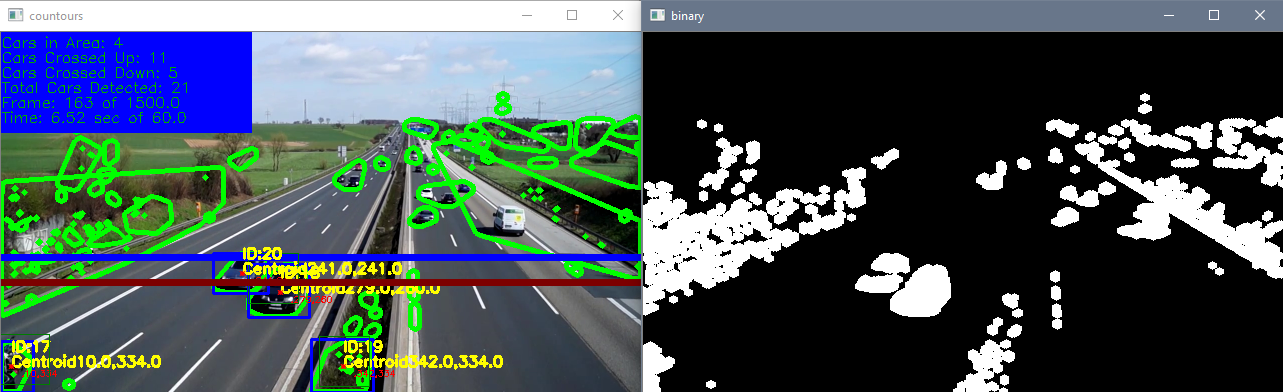Maximize the binary window
The image size is (1283, 392).
(1213, 16)
